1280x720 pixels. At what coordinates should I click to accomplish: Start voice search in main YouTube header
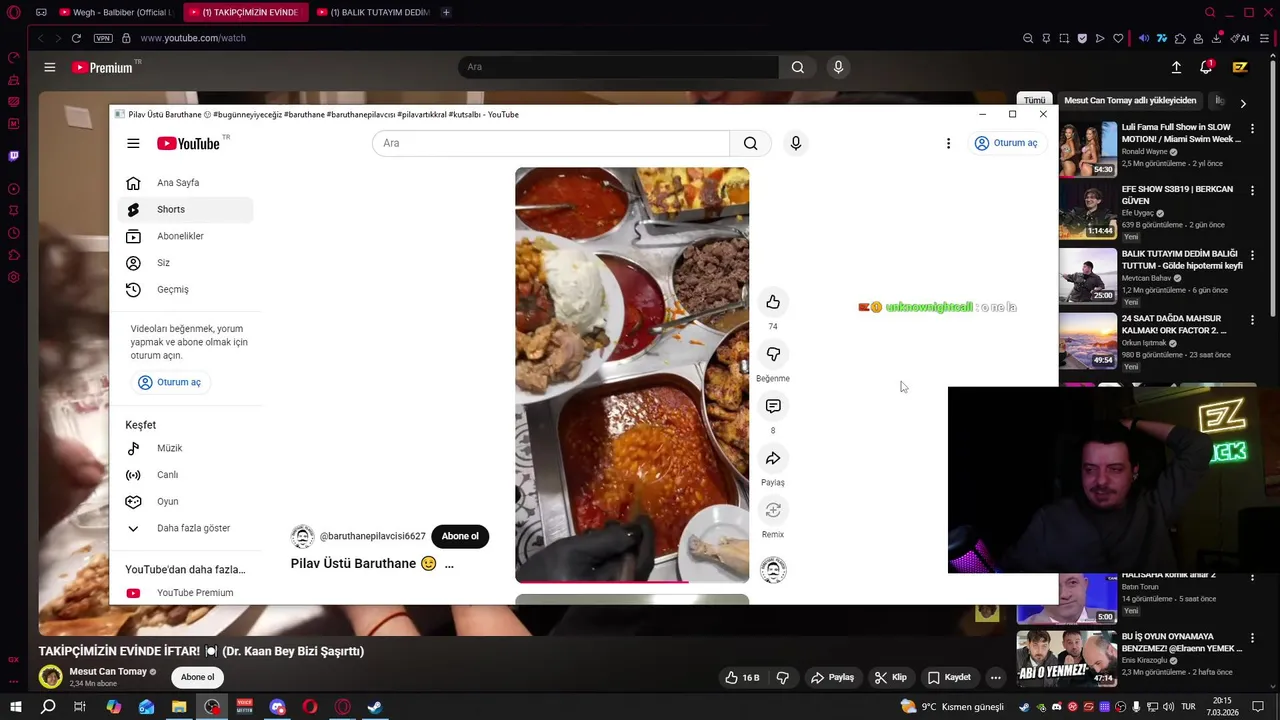[838, 67]
